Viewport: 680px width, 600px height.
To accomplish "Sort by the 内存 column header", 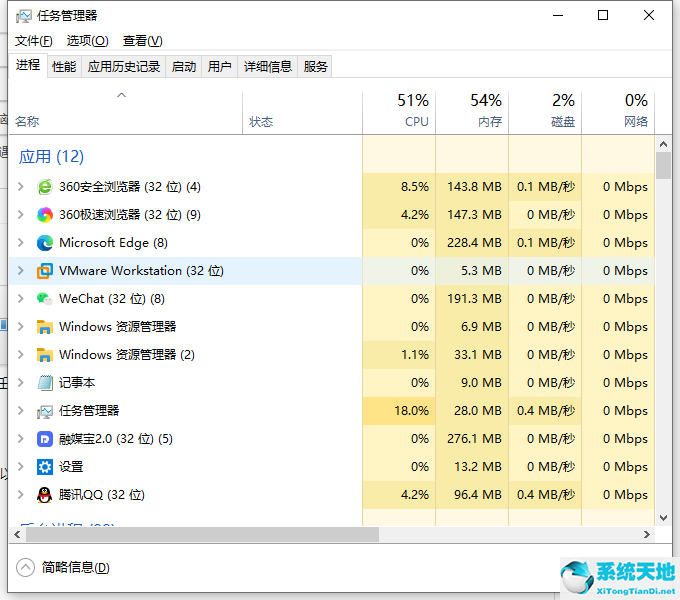I will point(472,112).
